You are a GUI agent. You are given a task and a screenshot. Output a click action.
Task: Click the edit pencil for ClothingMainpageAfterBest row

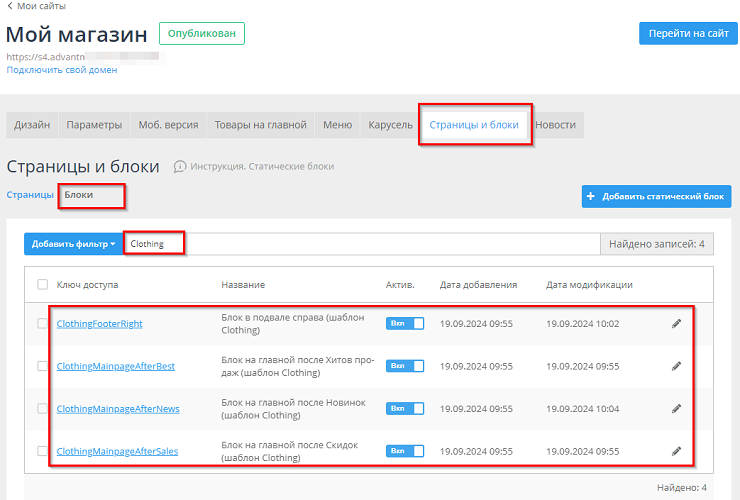(x=676, y=366)
